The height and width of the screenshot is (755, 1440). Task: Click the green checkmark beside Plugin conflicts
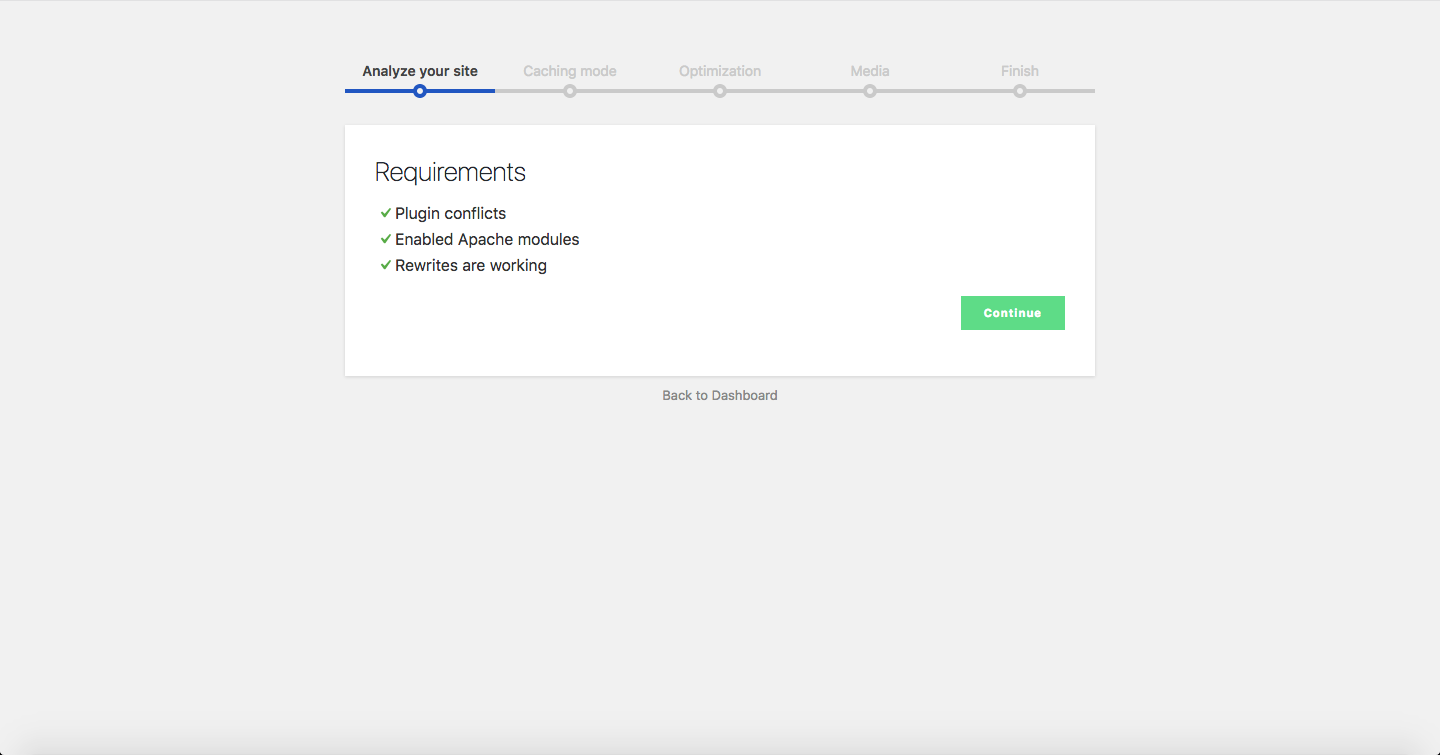[385, 213]
